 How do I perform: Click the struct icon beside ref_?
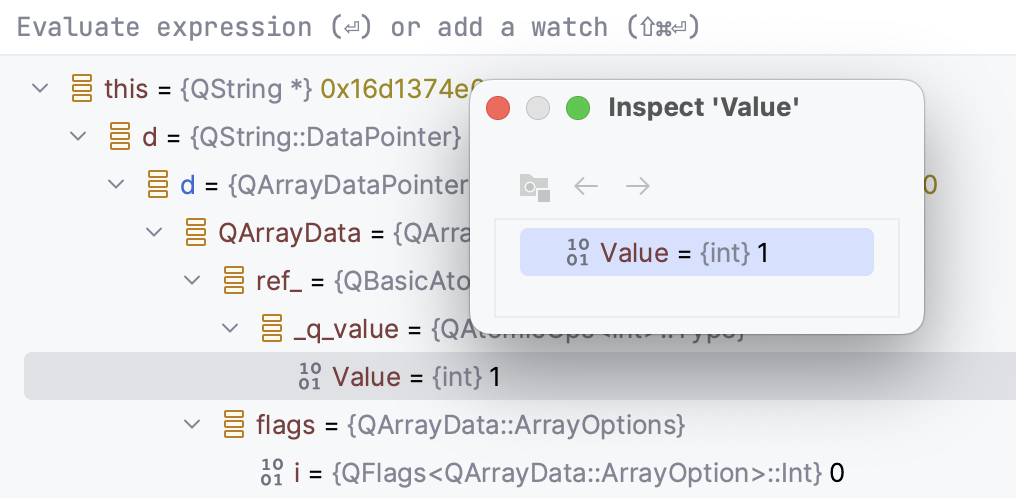coord(234,282)
